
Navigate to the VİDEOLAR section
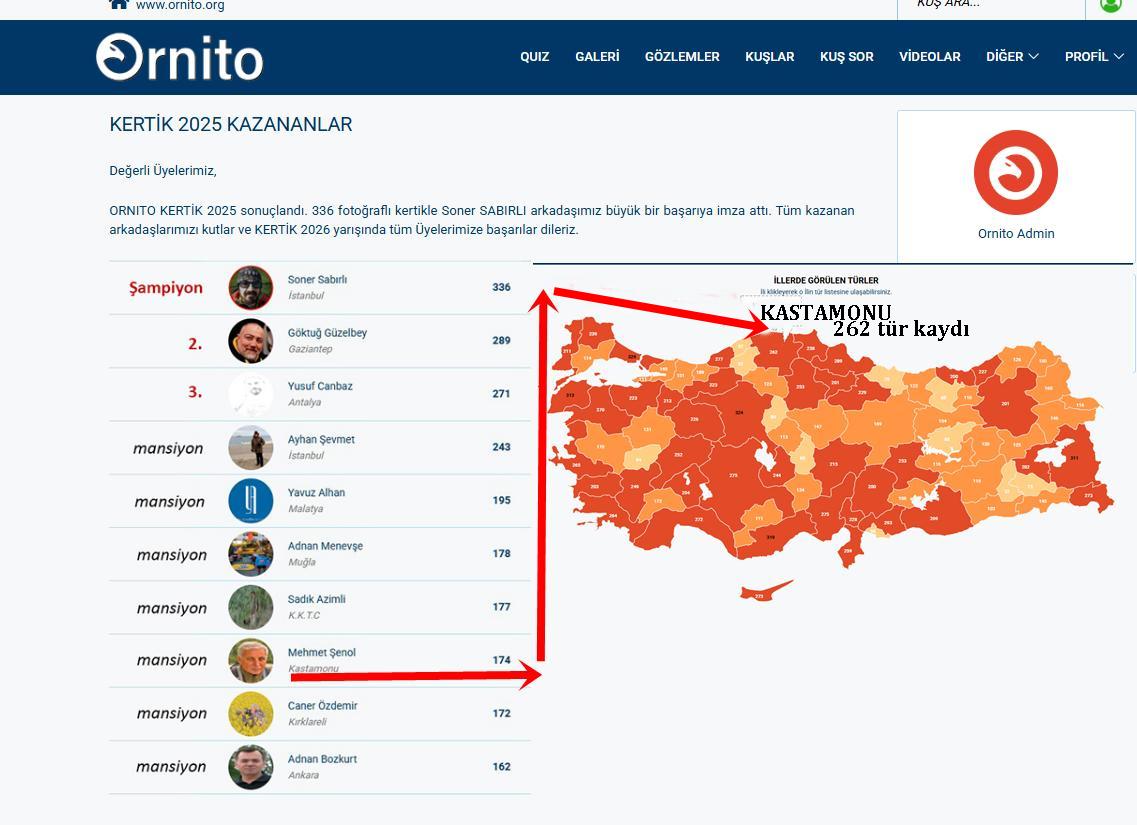[929, 57]
